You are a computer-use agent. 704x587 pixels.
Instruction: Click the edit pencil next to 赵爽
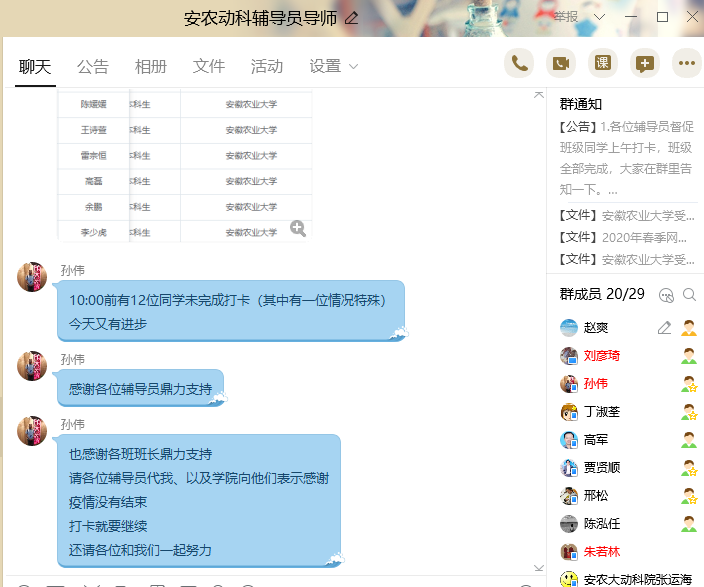pyautogui.click(x=664, y=327)
